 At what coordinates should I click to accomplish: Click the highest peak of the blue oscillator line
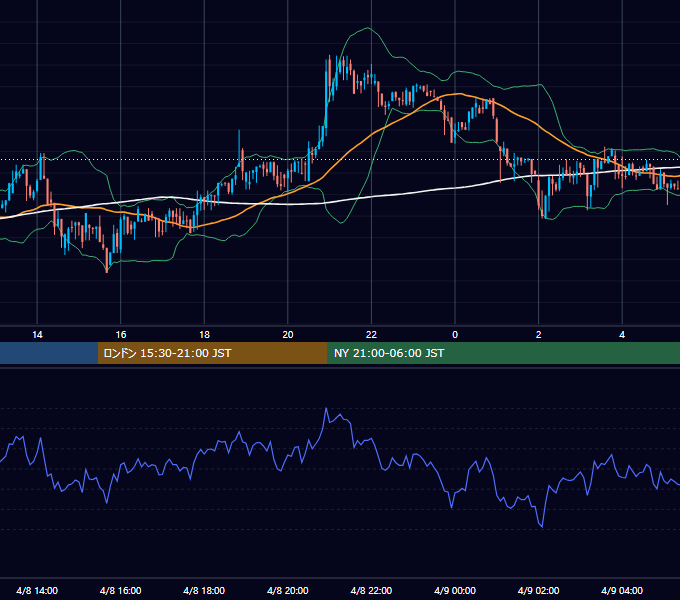[x=326, y=408]
